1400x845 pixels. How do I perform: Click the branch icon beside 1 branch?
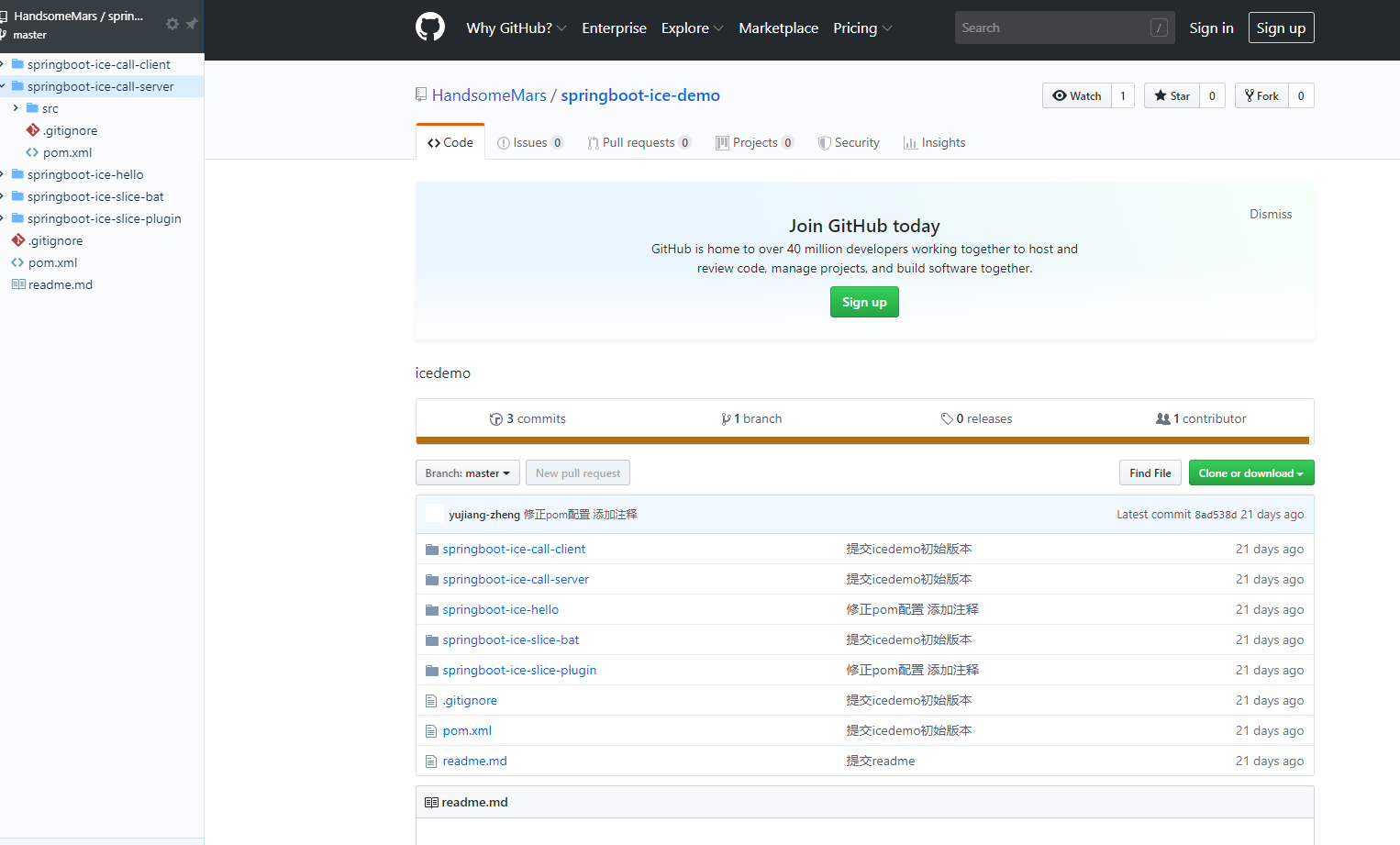pyautogui.click(x=726, y=419)
